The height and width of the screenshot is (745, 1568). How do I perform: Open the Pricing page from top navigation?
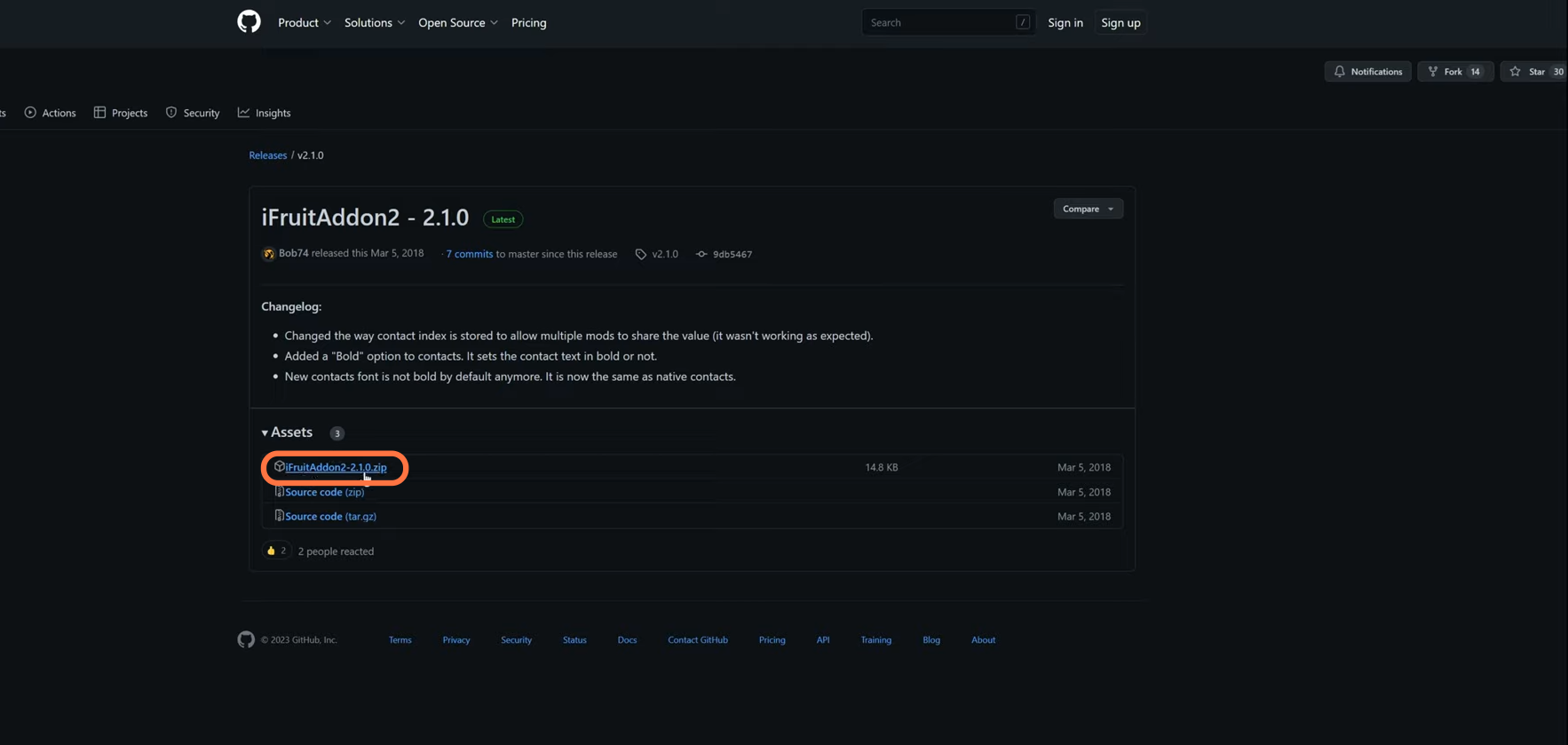click(x=528, y=22)
